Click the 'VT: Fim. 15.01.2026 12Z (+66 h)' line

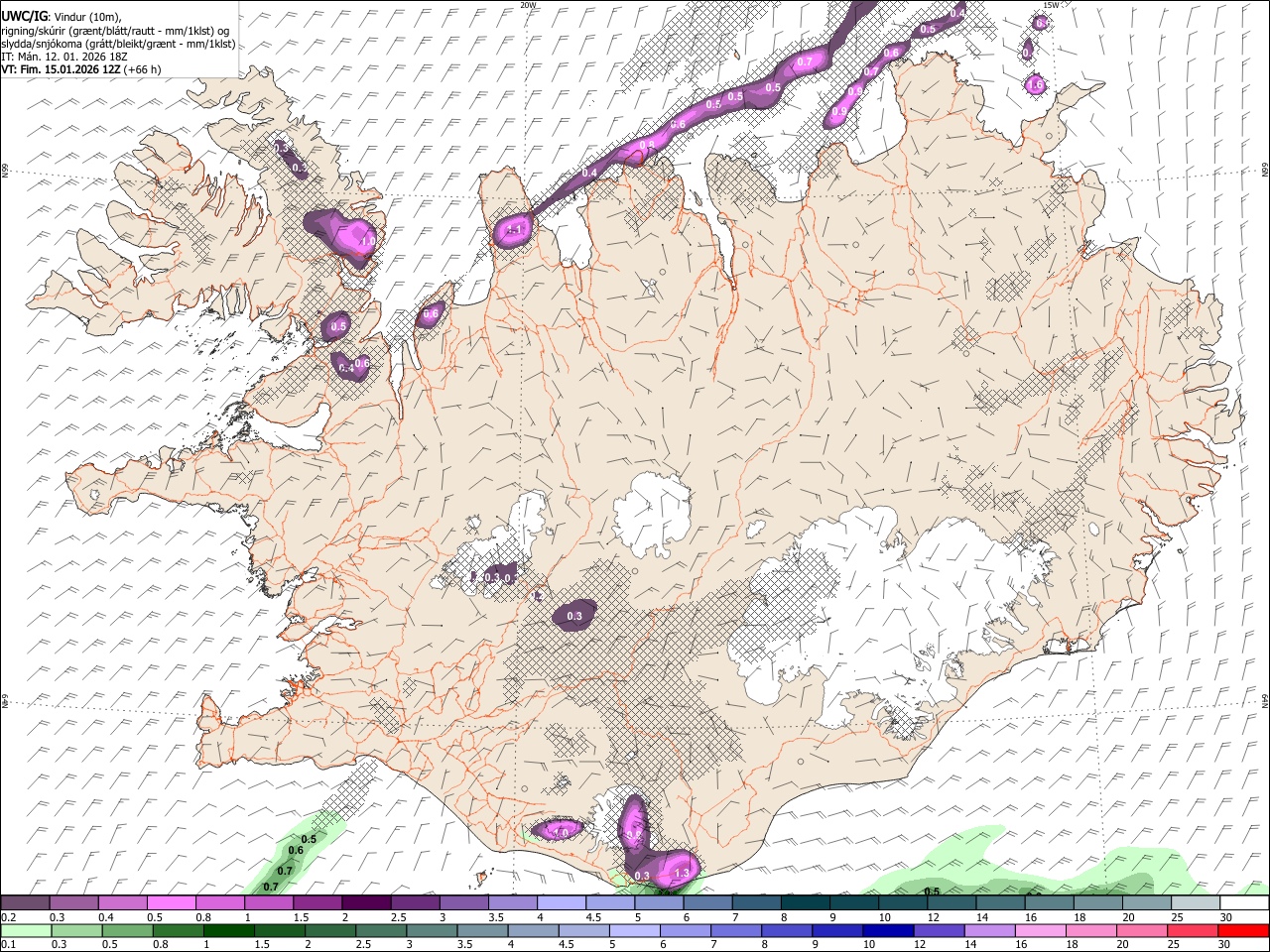click(80, 69)
